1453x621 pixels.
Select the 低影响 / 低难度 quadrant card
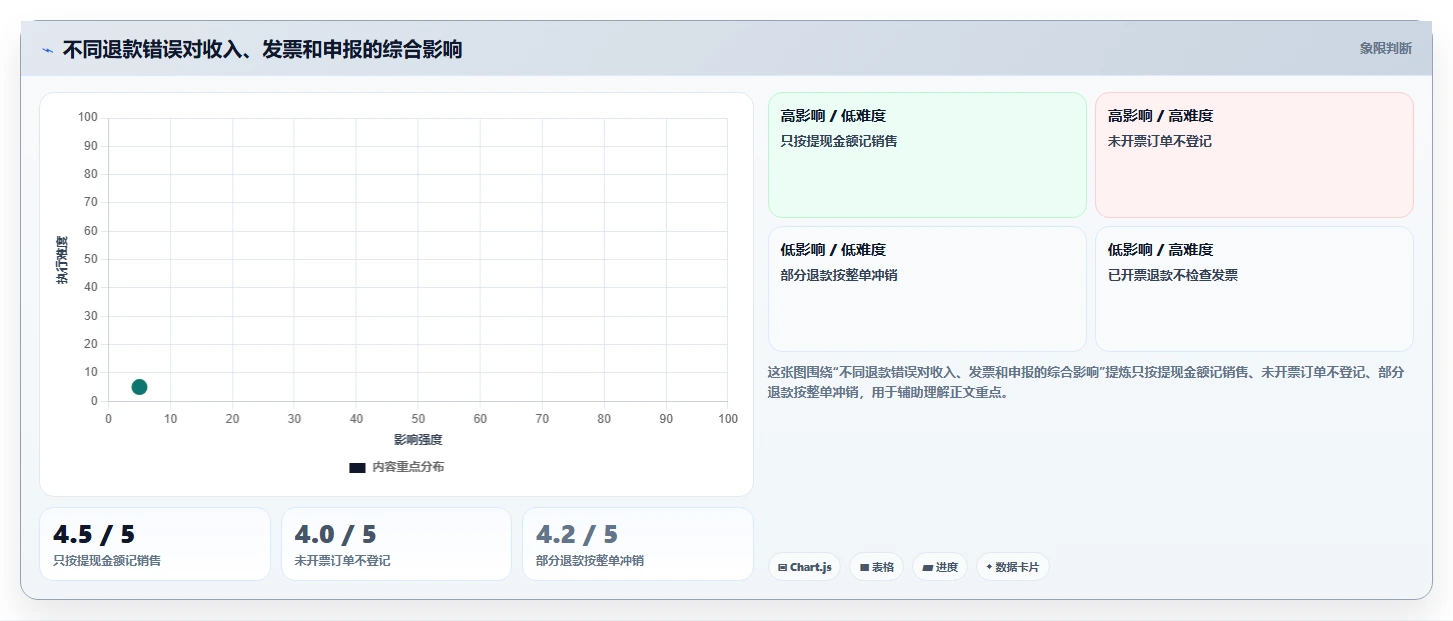[927, 289]
